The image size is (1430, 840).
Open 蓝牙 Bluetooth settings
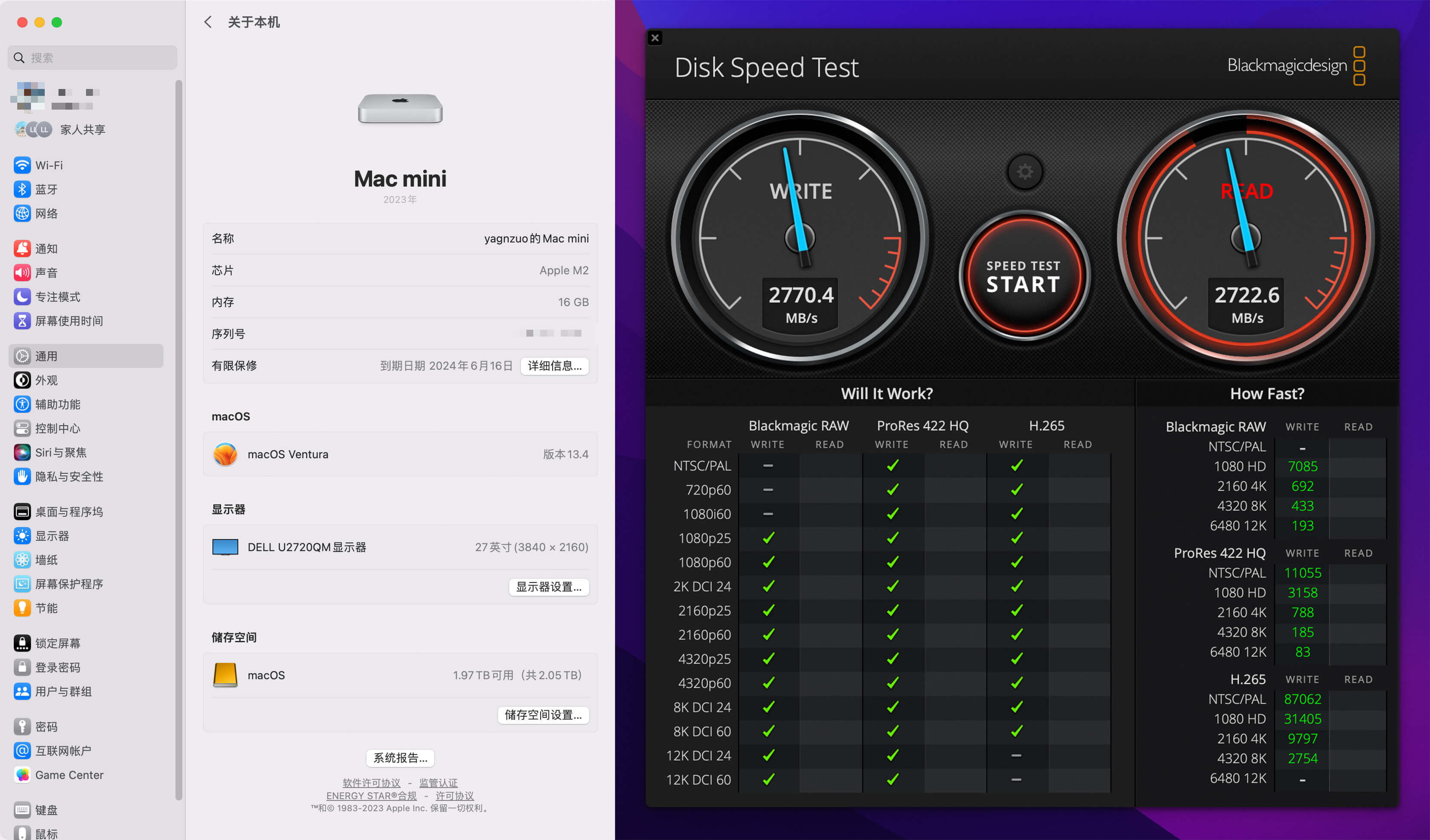tap(46, 190)
